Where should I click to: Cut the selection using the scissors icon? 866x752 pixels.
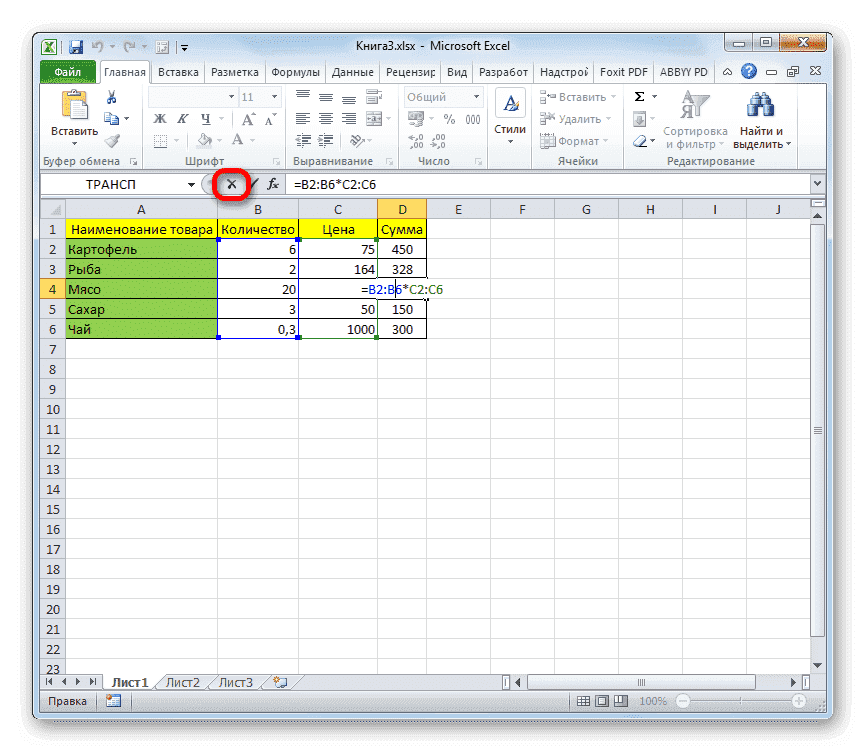coord(112,96)
